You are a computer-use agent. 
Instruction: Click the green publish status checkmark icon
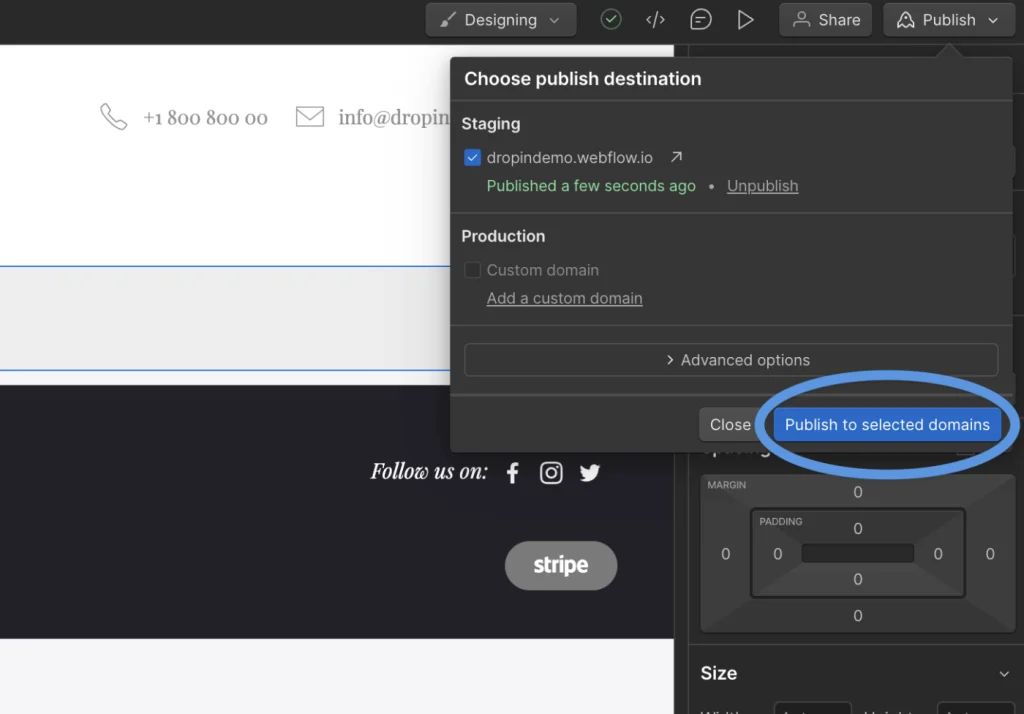coord(611,20)
